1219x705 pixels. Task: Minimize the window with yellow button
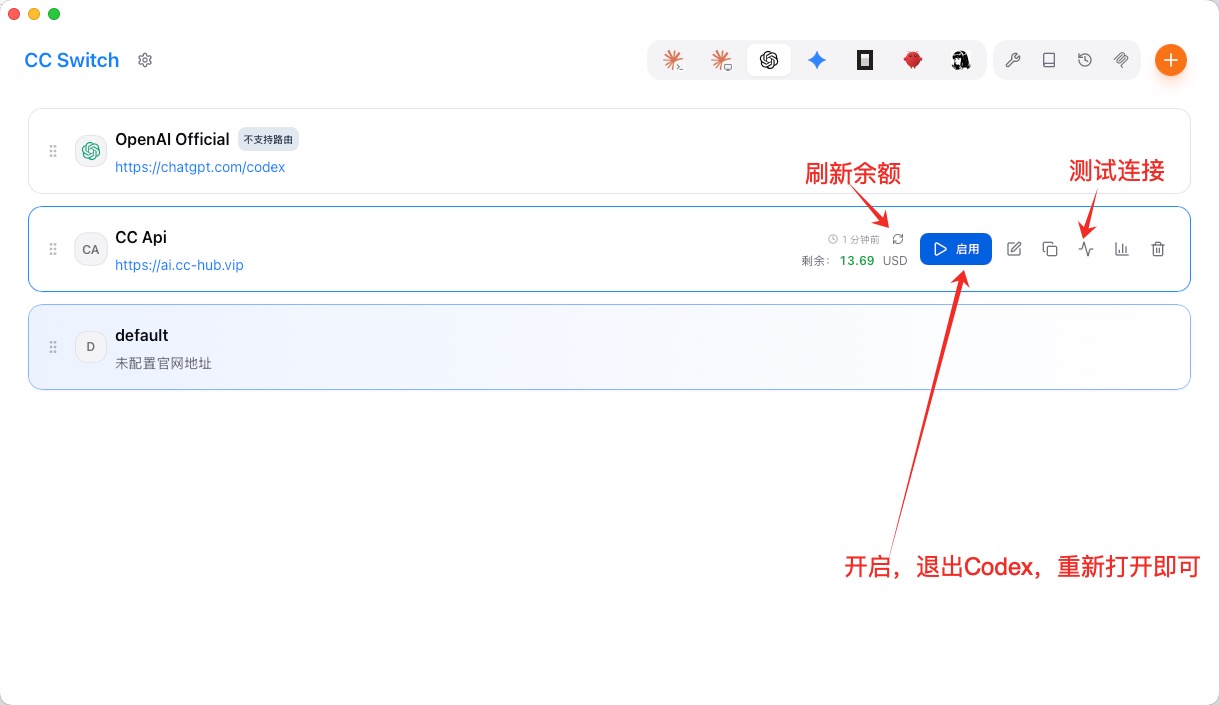[34, 14]
